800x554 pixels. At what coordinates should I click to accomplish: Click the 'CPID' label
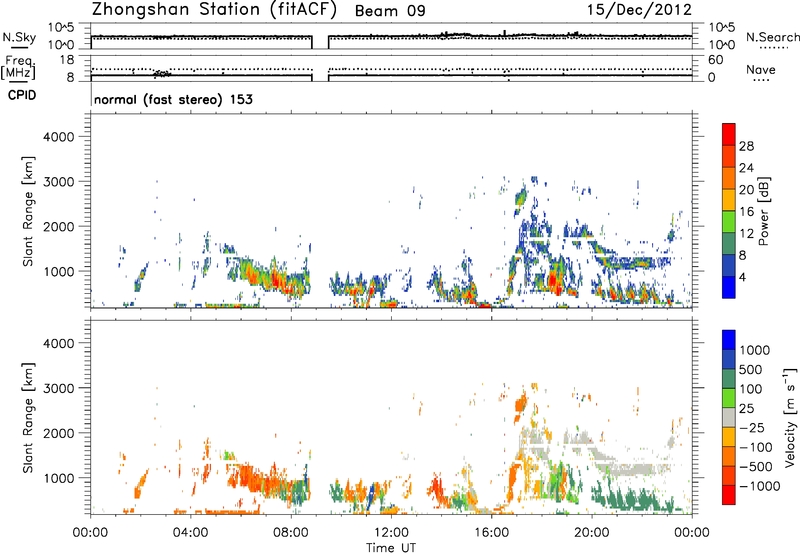point(22,95)
